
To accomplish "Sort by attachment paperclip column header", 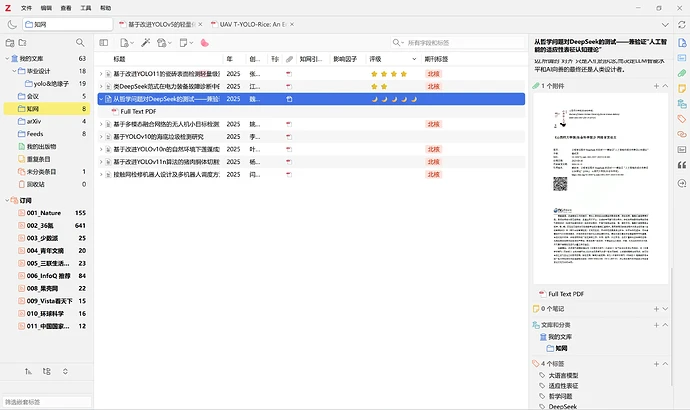I will 289,59.
